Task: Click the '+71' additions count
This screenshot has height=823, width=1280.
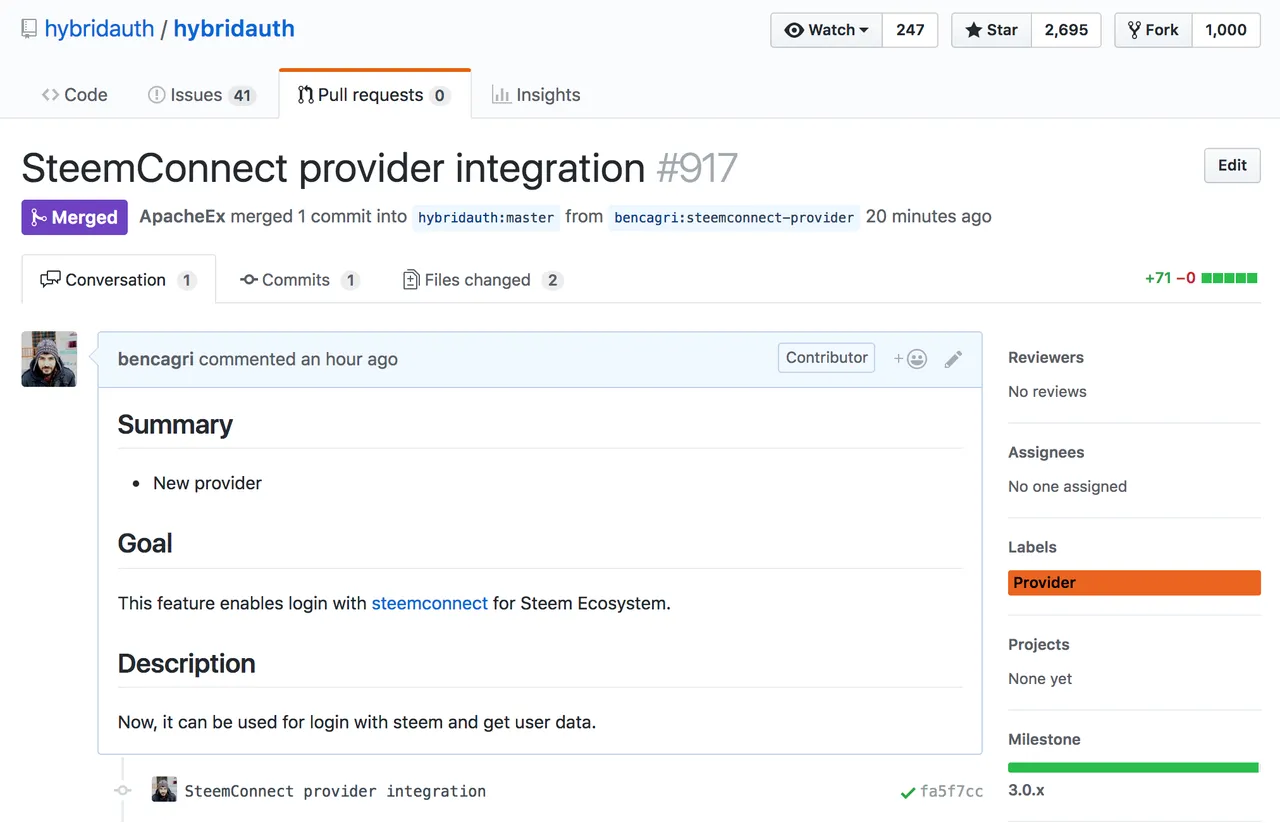Action: [1158, 278]
